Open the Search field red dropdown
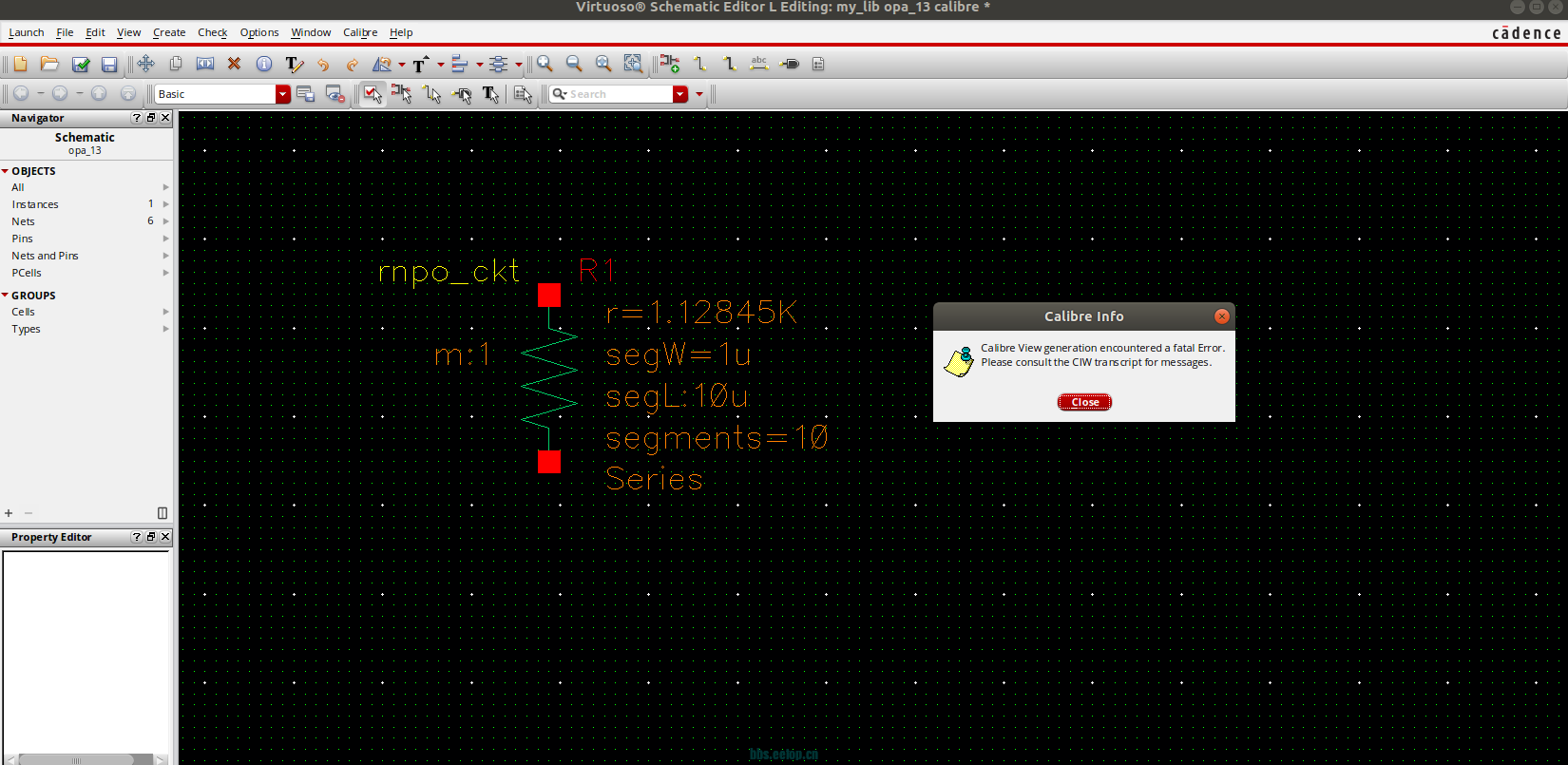 coord(680,94)
